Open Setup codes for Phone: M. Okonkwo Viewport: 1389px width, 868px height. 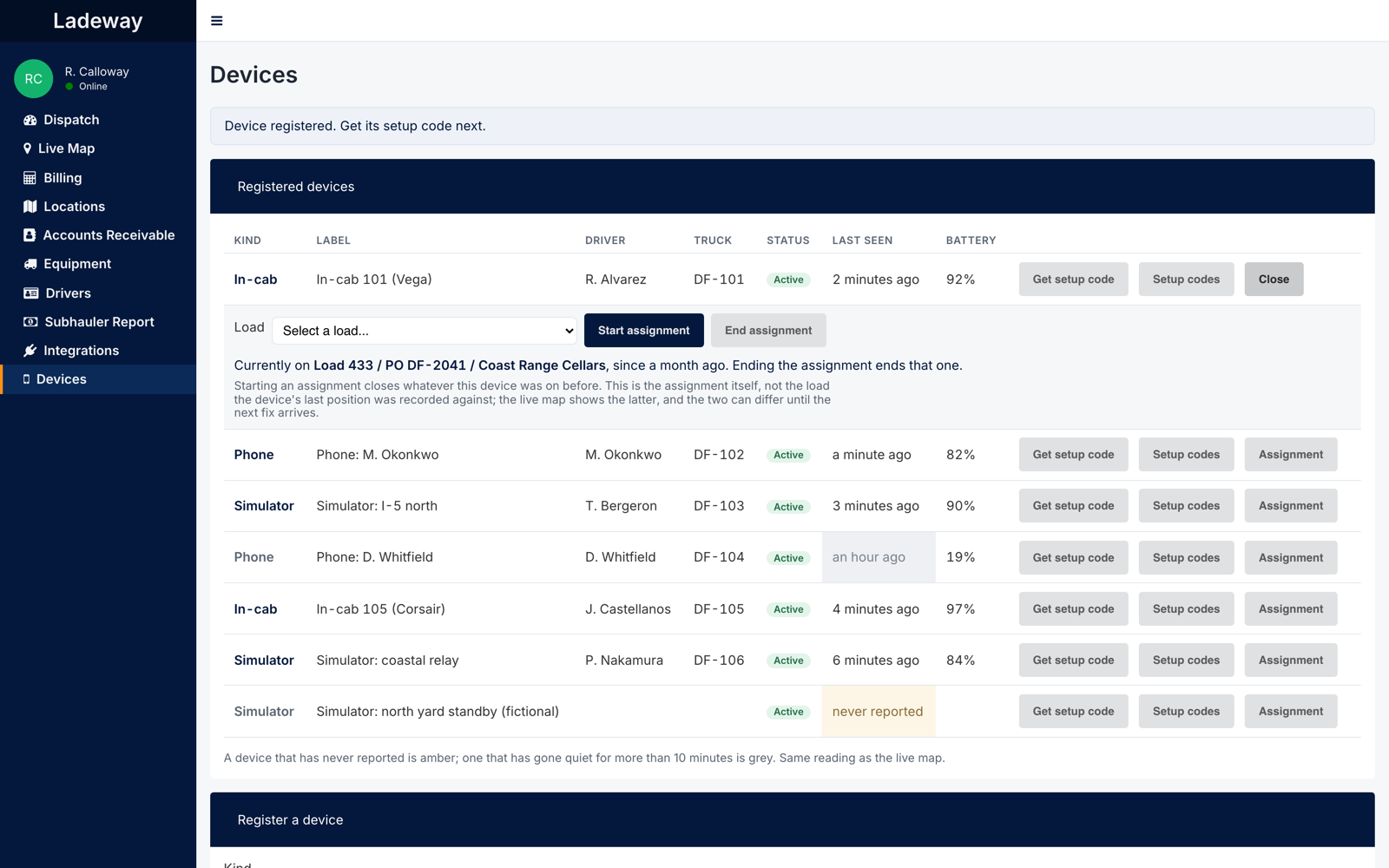[1186, 455]
